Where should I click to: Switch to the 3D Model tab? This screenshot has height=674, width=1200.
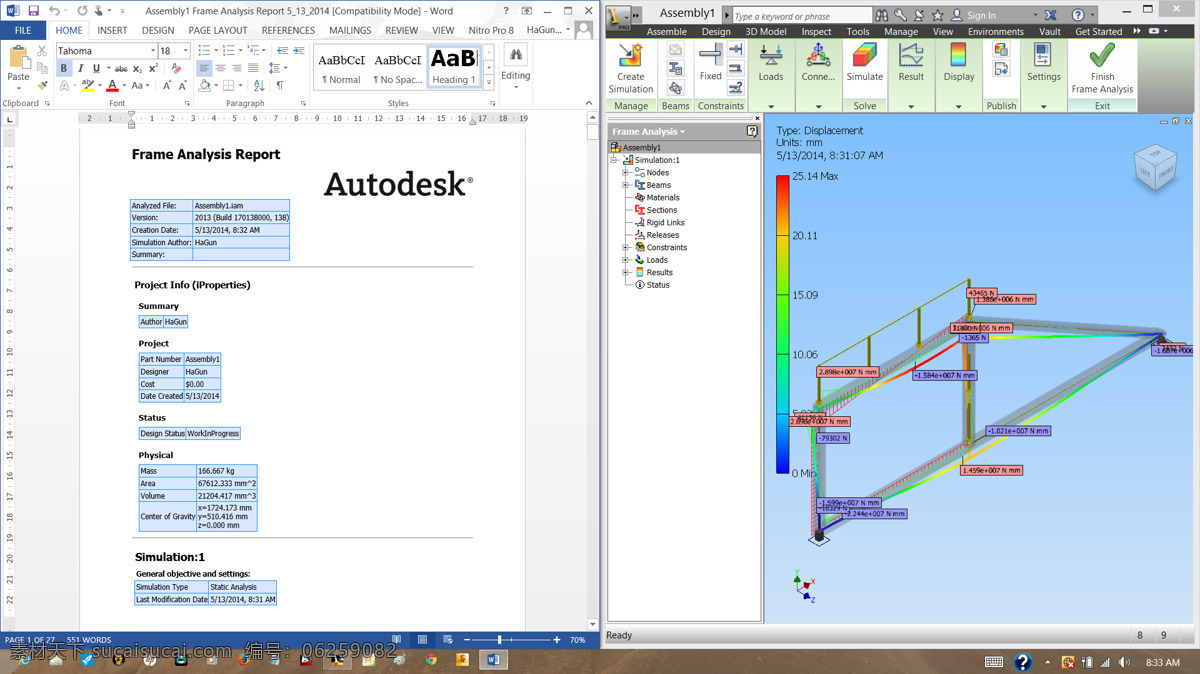(765, 32)
